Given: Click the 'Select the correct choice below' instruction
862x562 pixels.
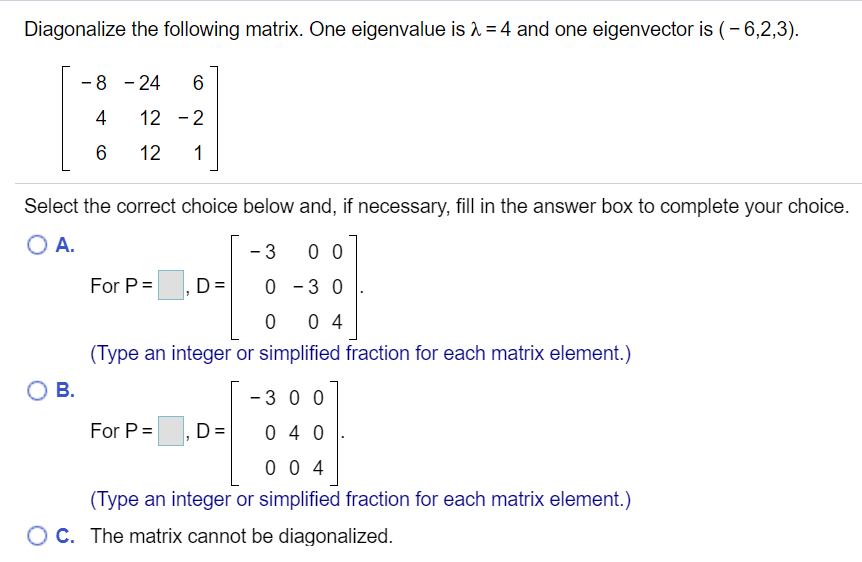Looking at the screenshot, I should (436, 206).
